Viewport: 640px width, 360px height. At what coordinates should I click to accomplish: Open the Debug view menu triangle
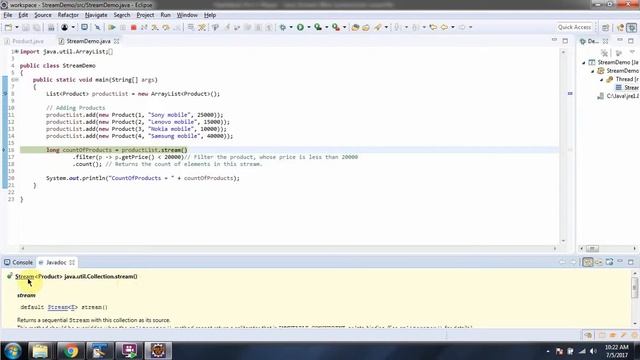(x=632, y=52)
